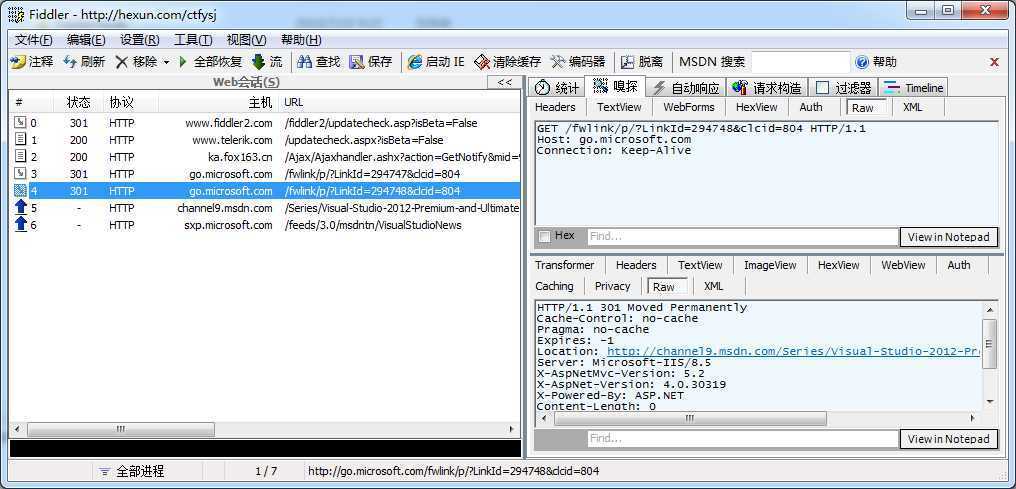1016x489 pixels.
Task: Select session 5 upload arrow icon
Action: [21, 207]
